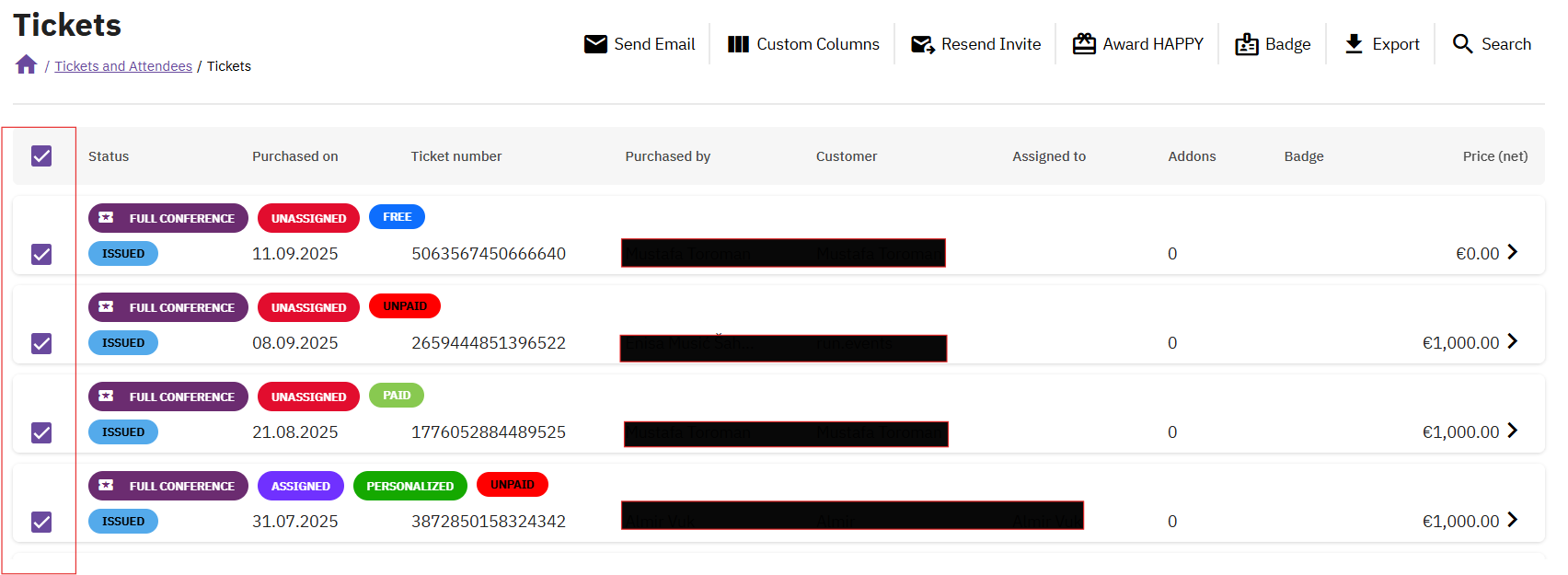1568x575 pixels.
Task: Click the Send Email envelope icon
Action: (595, 44)
